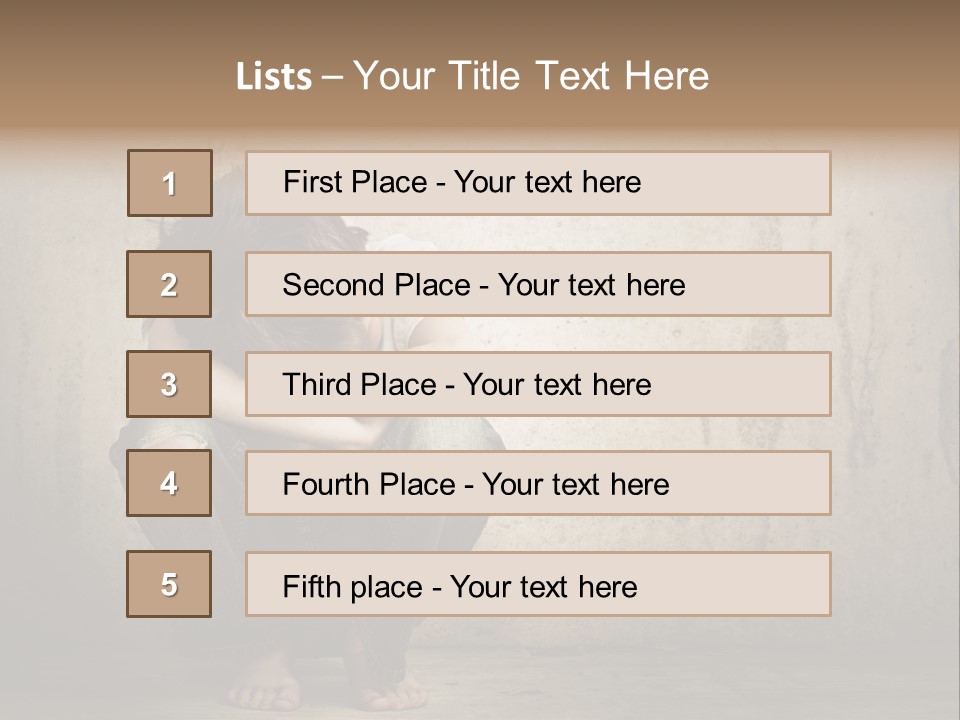Click "Your text here" in the Second Place row
Screen dimensions: 960x720
(591, 285)
